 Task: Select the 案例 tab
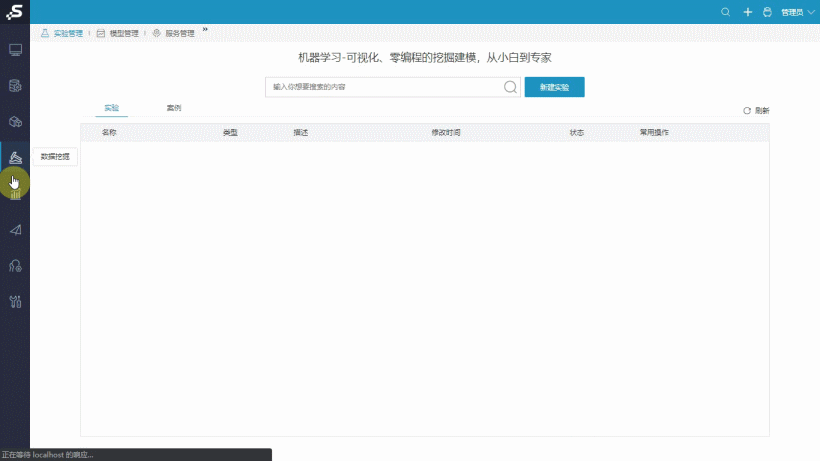(173, 107)
